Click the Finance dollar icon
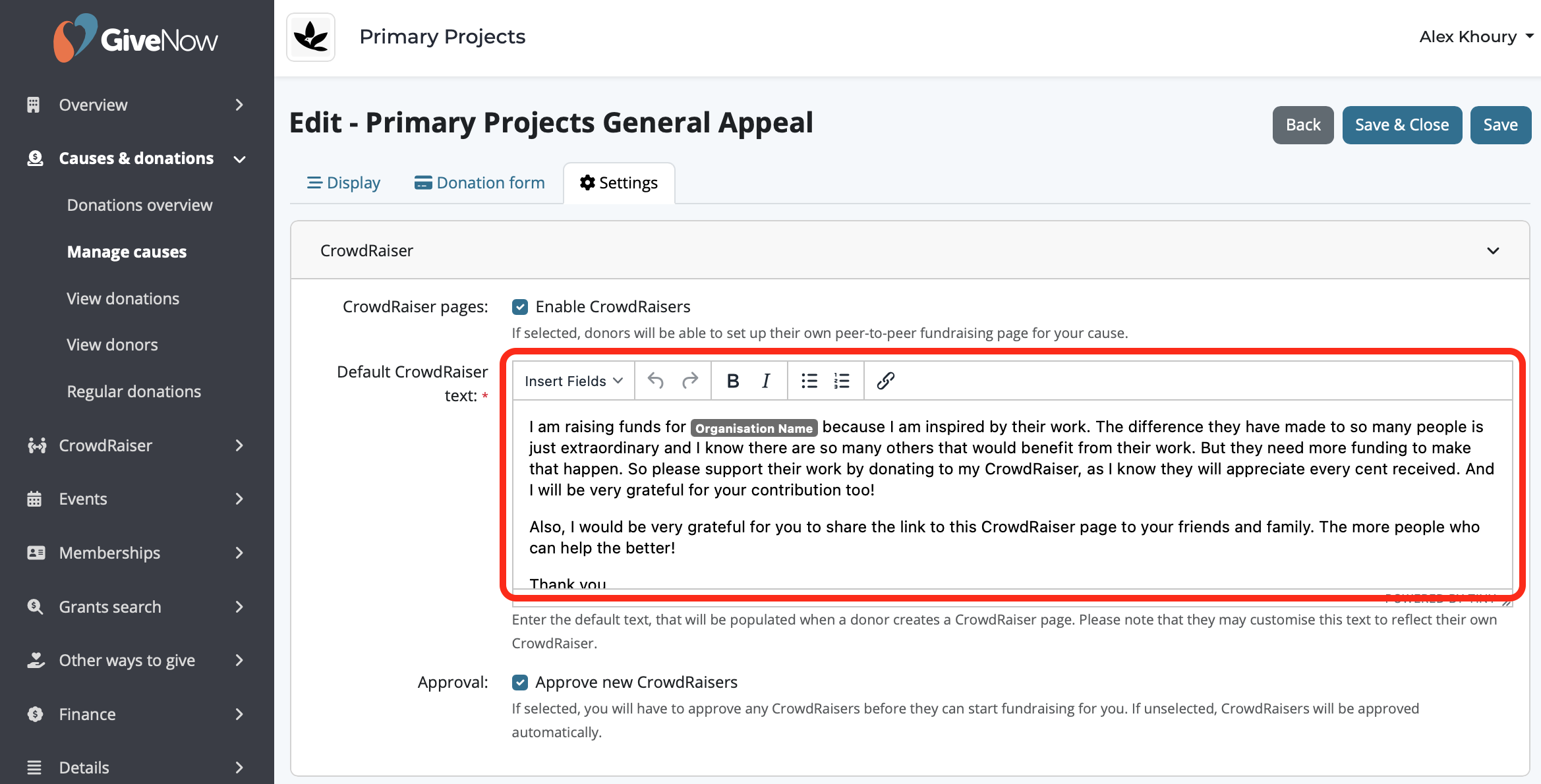Viewport: 1541px width, 784px height. [35, 714]
